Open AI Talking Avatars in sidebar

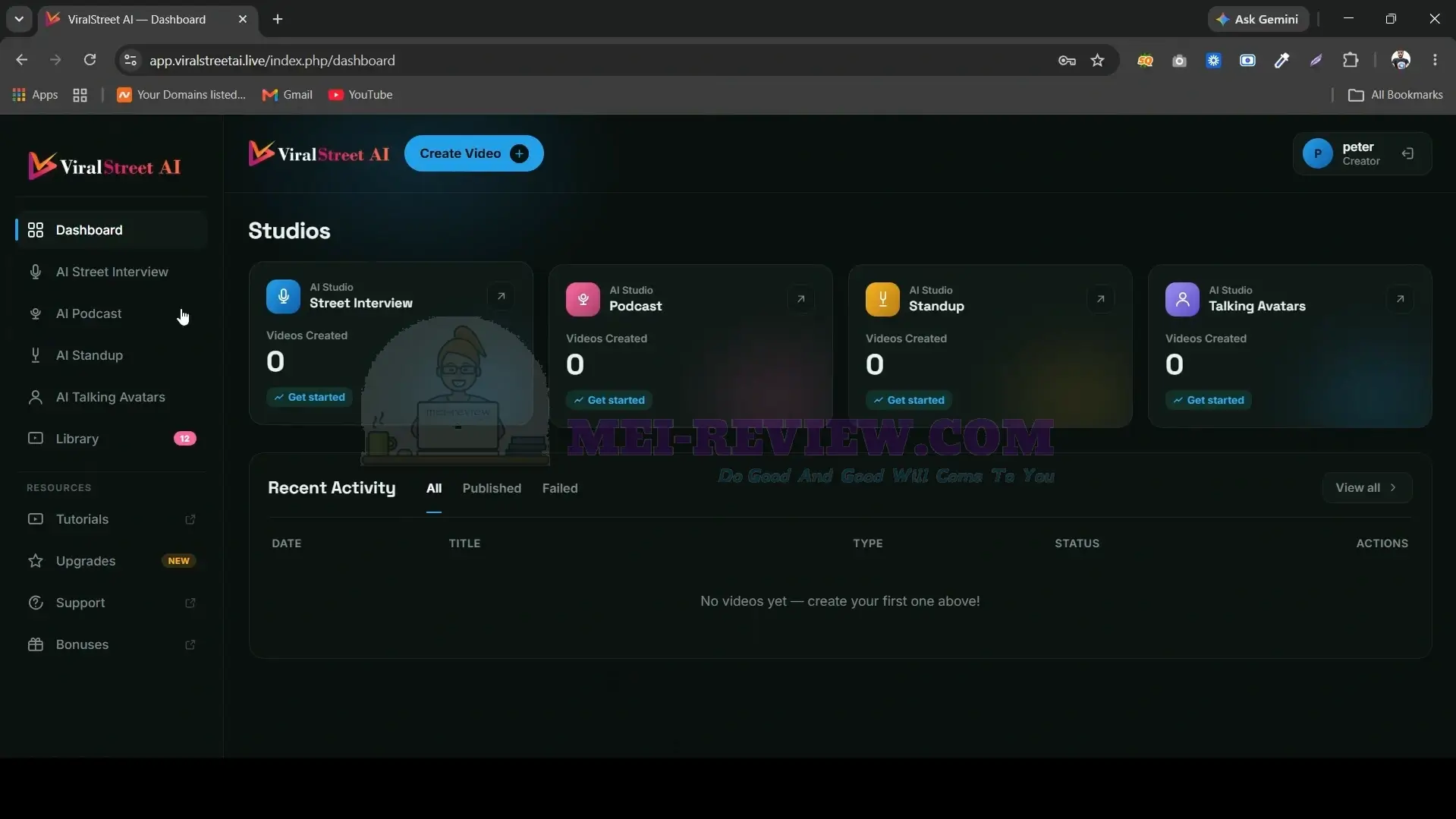tap(112, 397)
